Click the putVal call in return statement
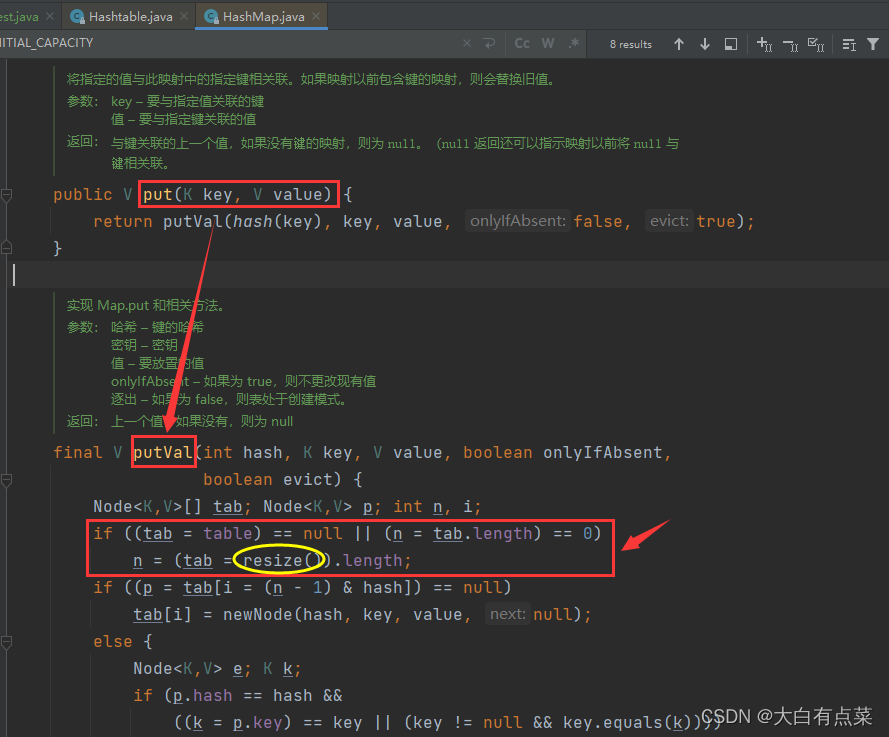This screenshot has height=737, width=889. (x=193, y=222)
